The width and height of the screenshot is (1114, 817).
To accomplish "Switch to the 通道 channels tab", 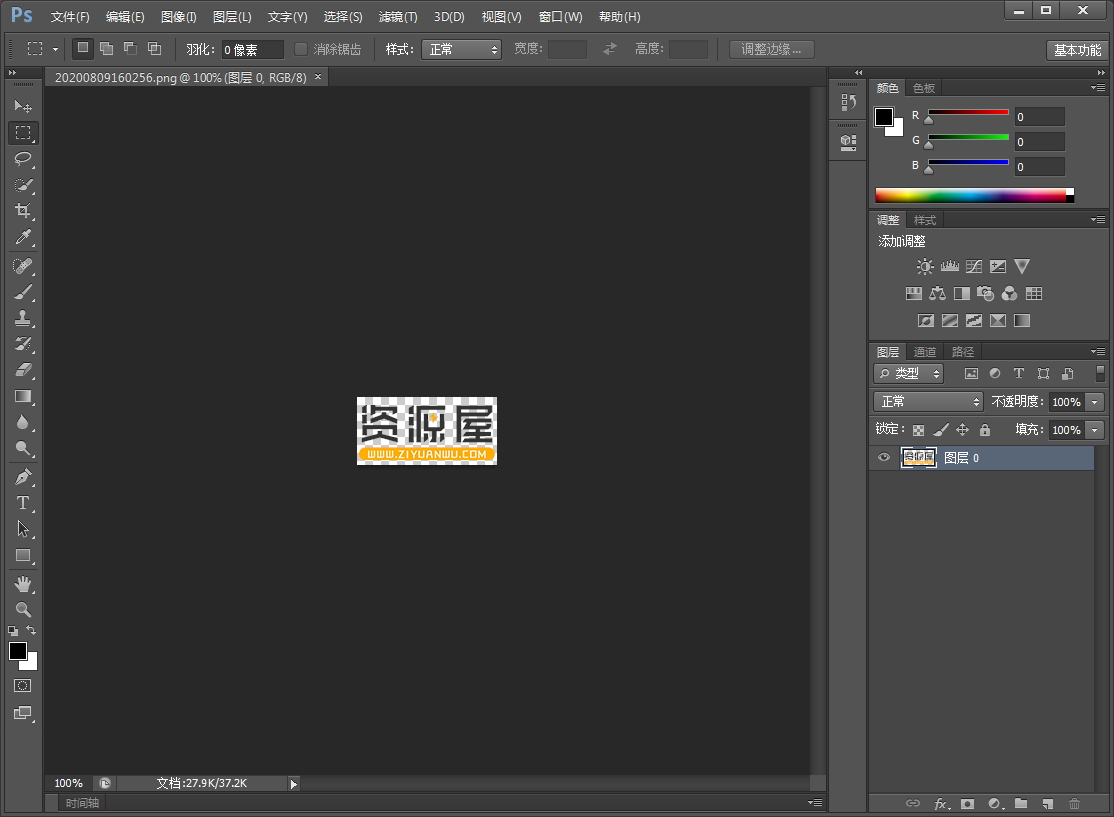I will (925, 352).
